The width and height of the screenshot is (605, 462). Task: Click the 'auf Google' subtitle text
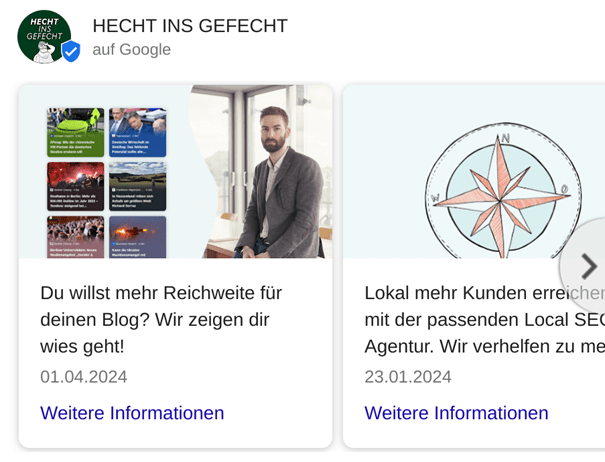132,49
